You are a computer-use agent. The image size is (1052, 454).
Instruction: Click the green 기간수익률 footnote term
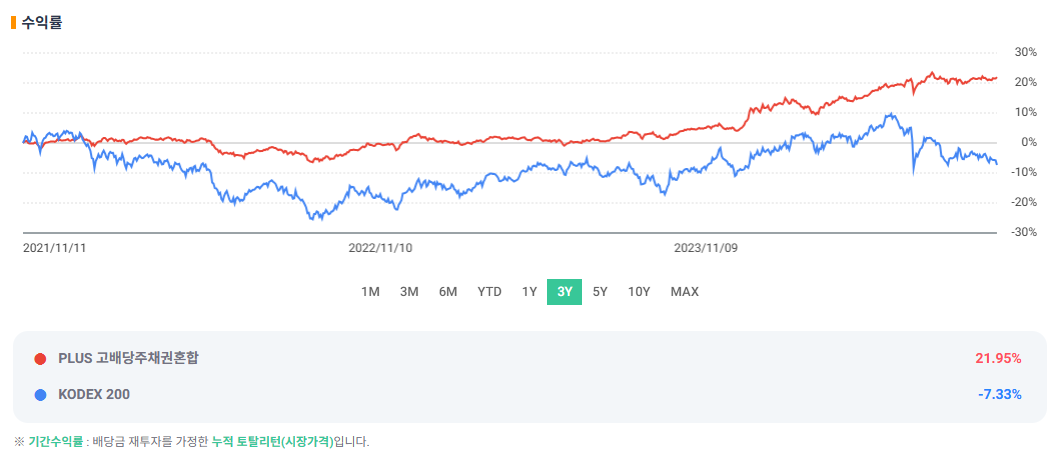pyautogui.click(x=55, y=442)
